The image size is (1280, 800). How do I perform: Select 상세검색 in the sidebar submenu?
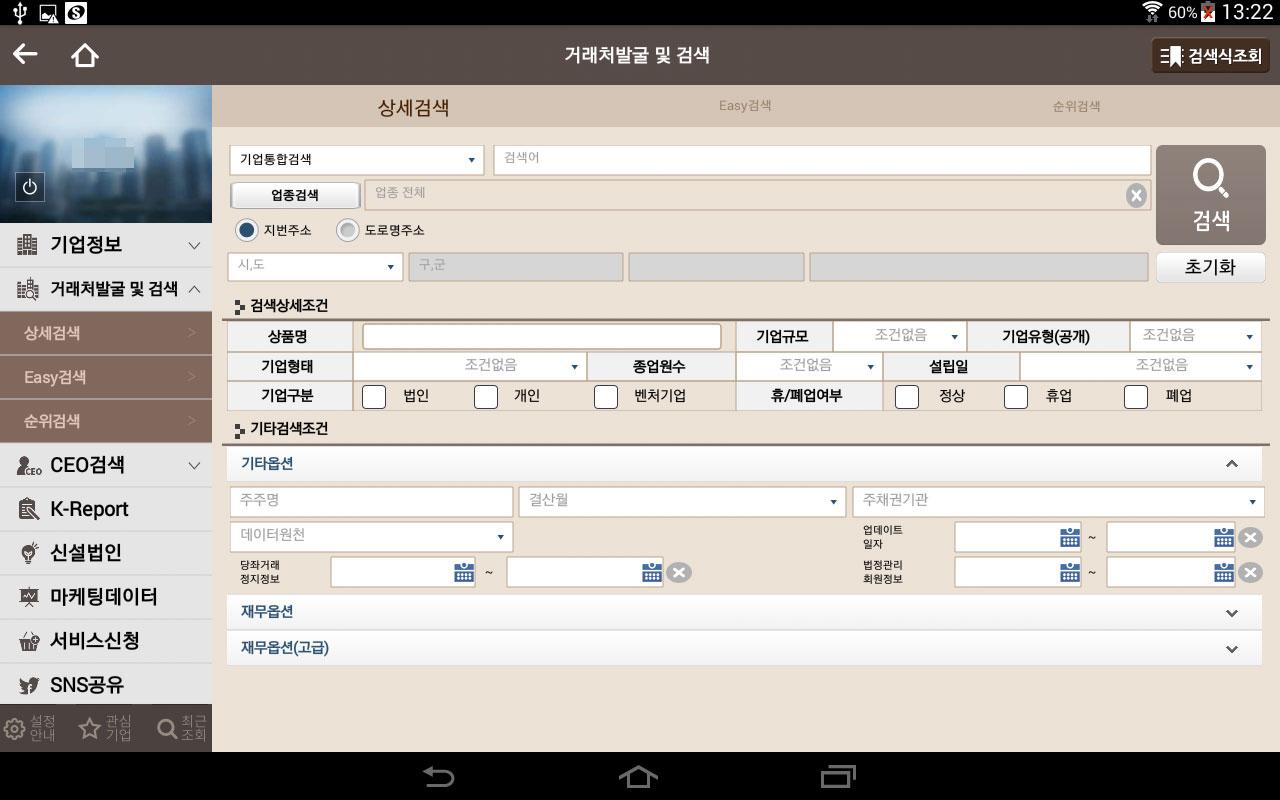click(x=106, y=333)
